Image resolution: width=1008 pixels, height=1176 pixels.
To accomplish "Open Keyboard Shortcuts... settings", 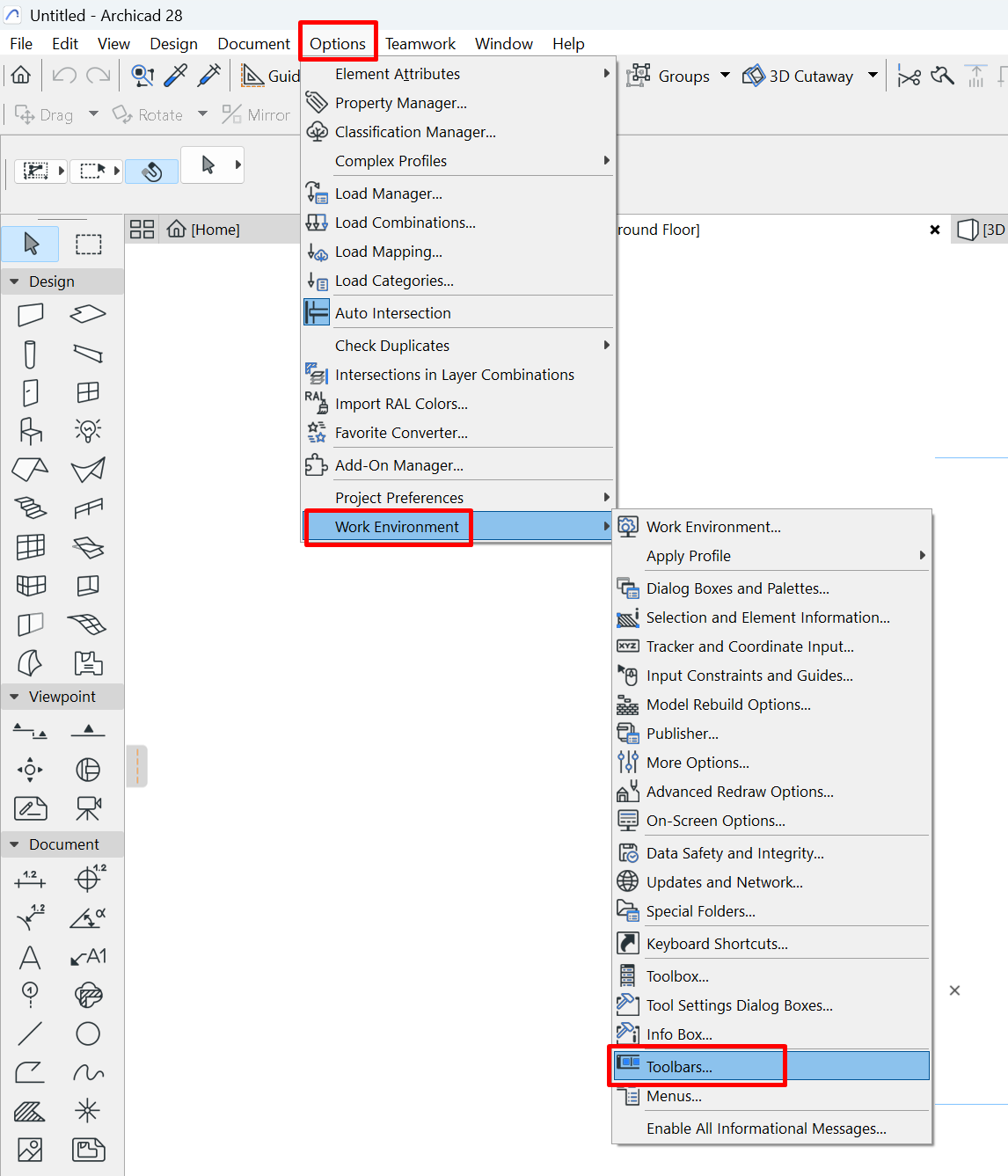I will point(717,944).
